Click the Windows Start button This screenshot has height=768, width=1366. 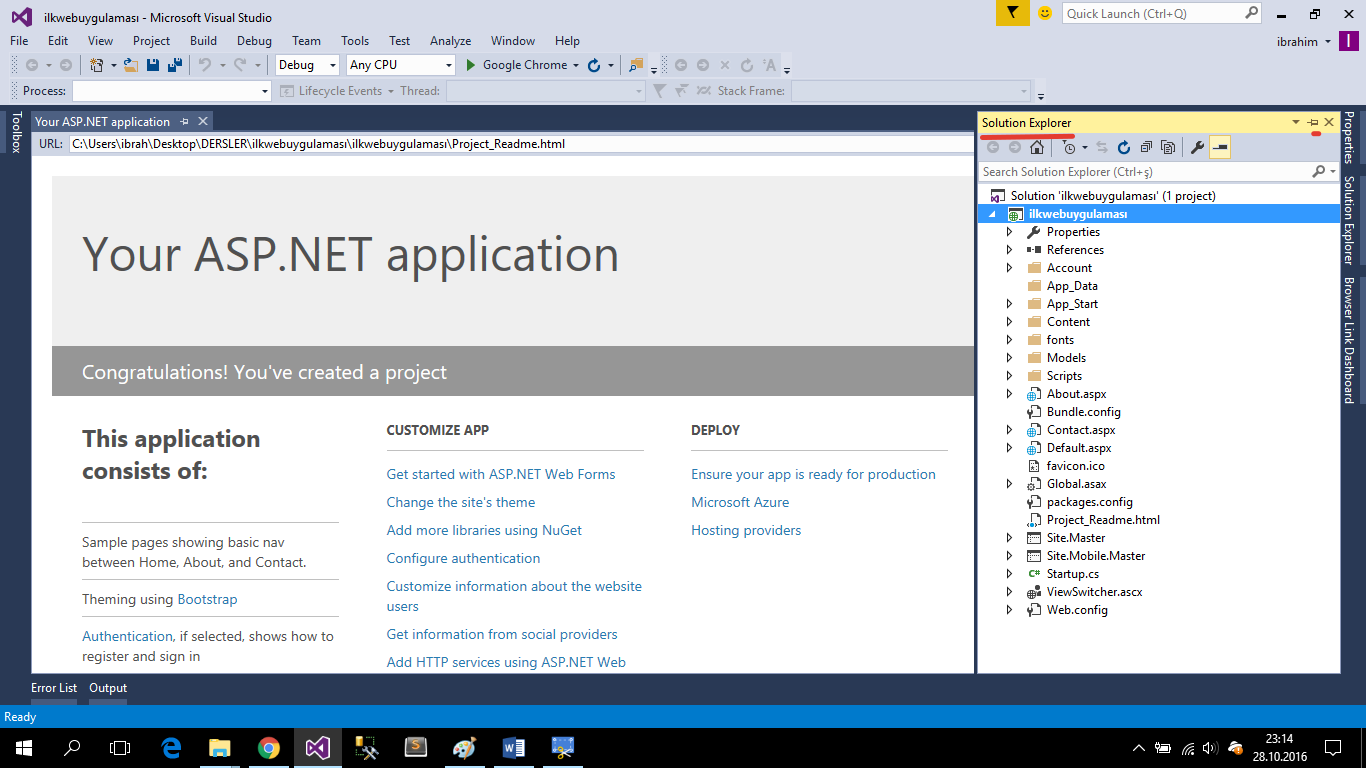click(x=23, y=747)
